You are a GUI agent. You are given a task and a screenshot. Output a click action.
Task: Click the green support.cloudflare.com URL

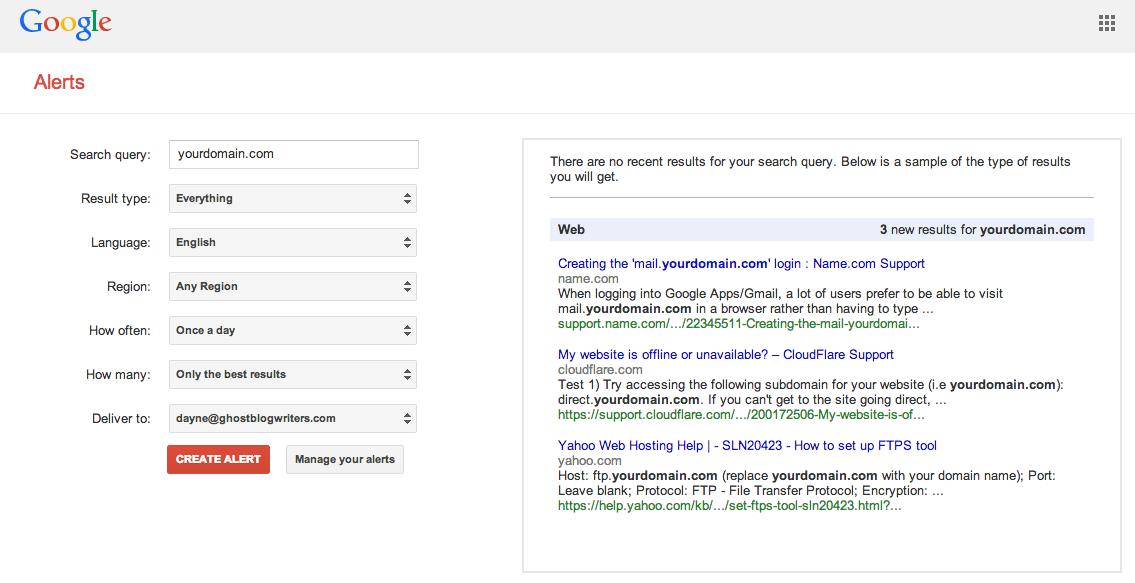[741, 415]
